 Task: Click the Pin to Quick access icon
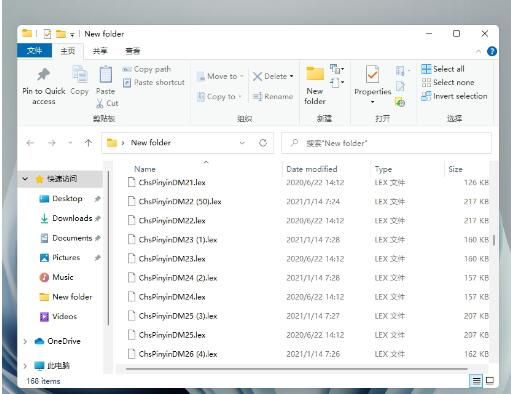click(43, 74)
